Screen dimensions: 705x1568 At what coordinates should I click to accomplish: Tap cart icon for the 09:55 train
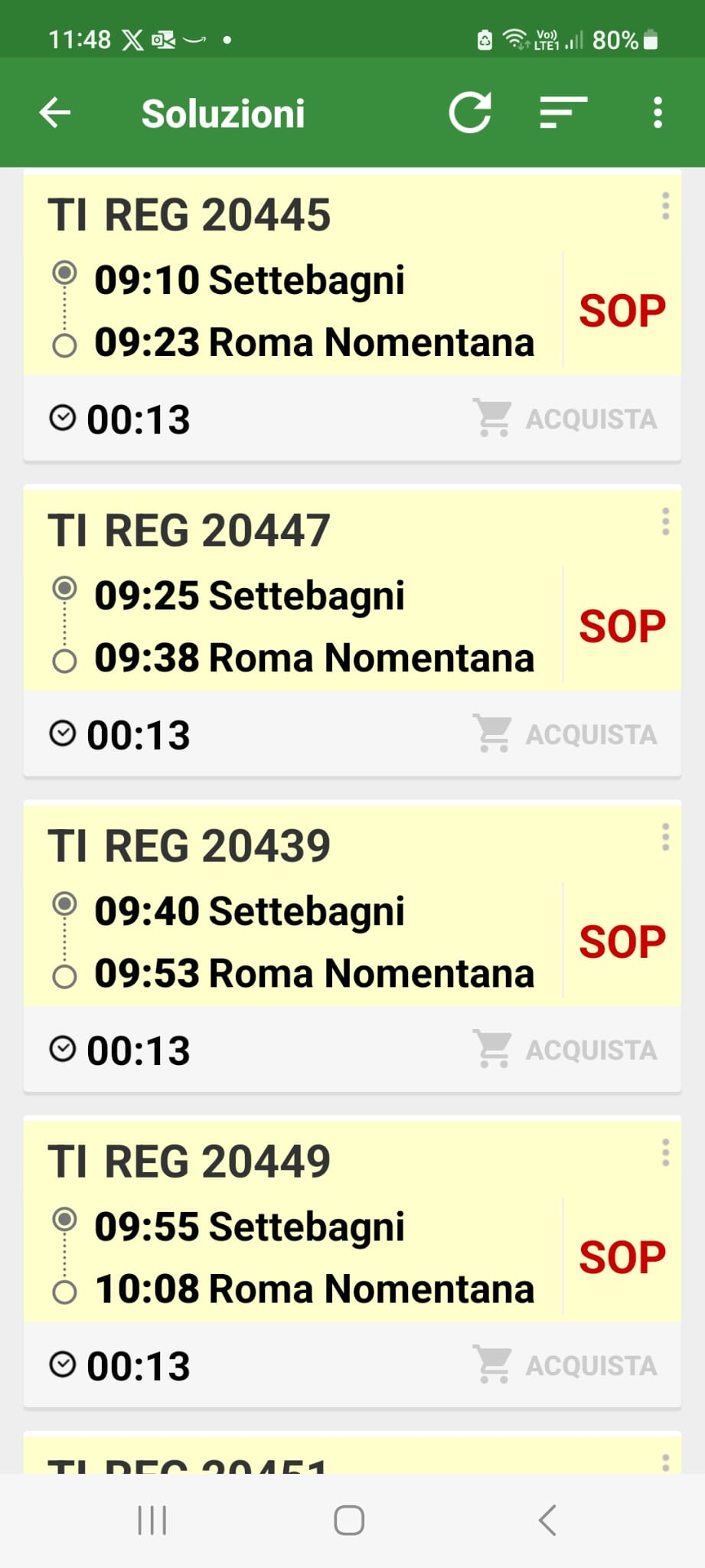click(492, 1365)
